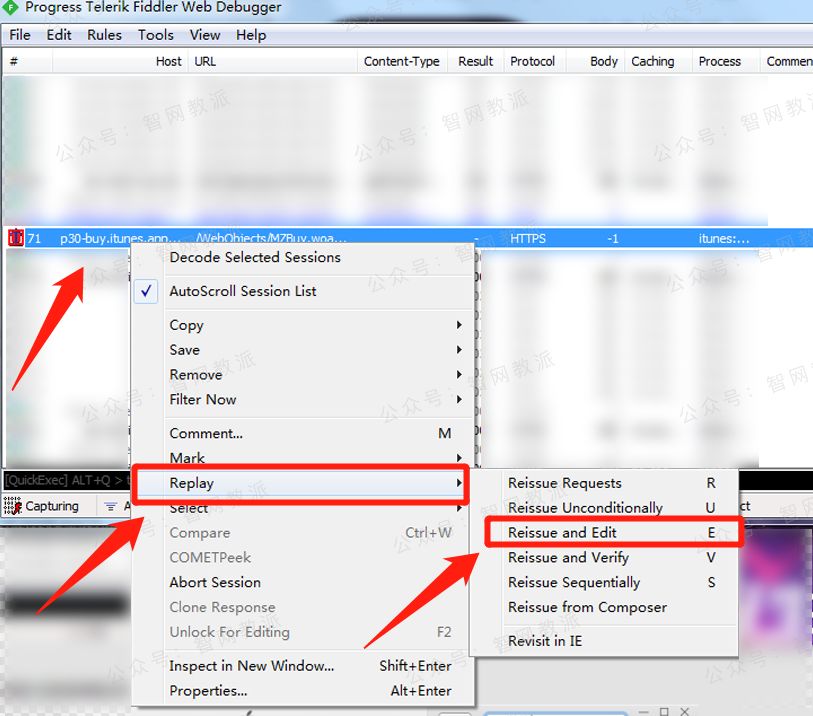The width and height of the screenshot is (813, 716).
Task: Click the HTTPS protocol cell of session 71
Action: [528, 238]
